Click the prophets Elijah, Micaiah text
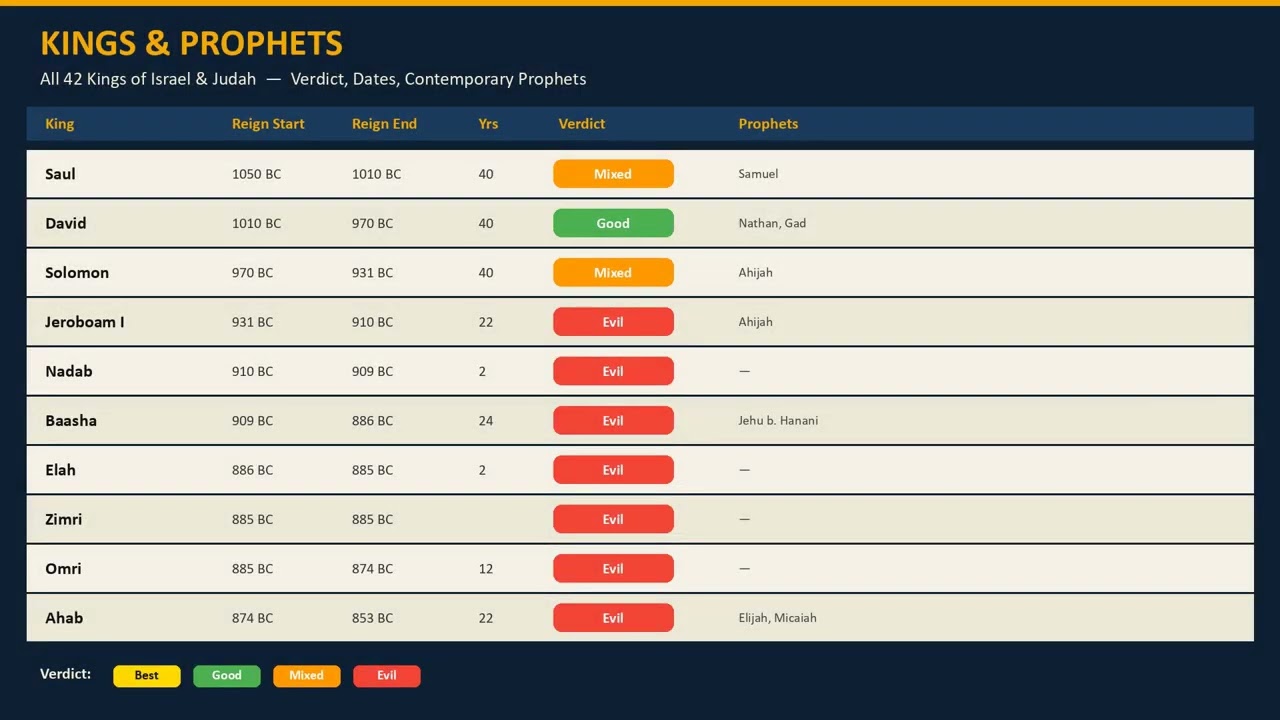1280x720 pixels. click(x=777, y=618)
